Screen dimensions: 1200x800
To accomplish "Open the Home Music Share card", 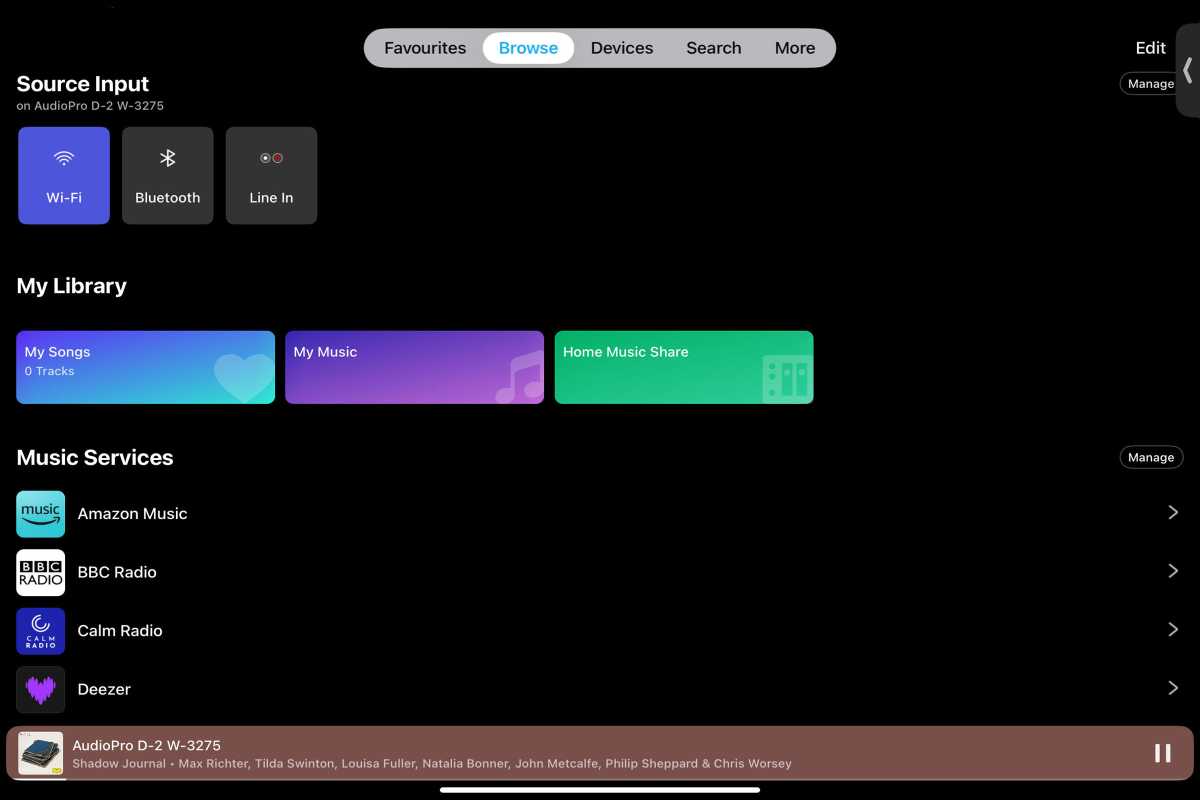I will tap(683, 367).
